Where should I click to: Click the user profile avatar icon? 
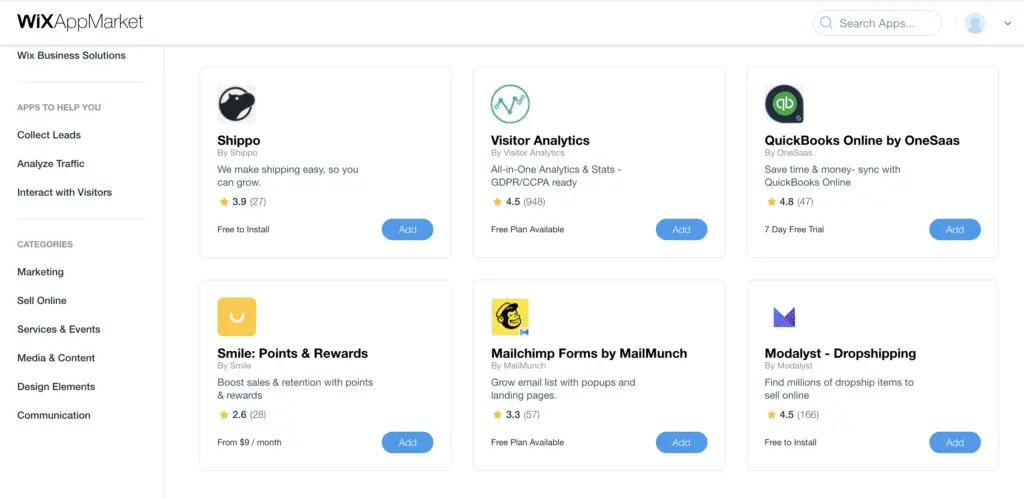click(x=975, y=24)
